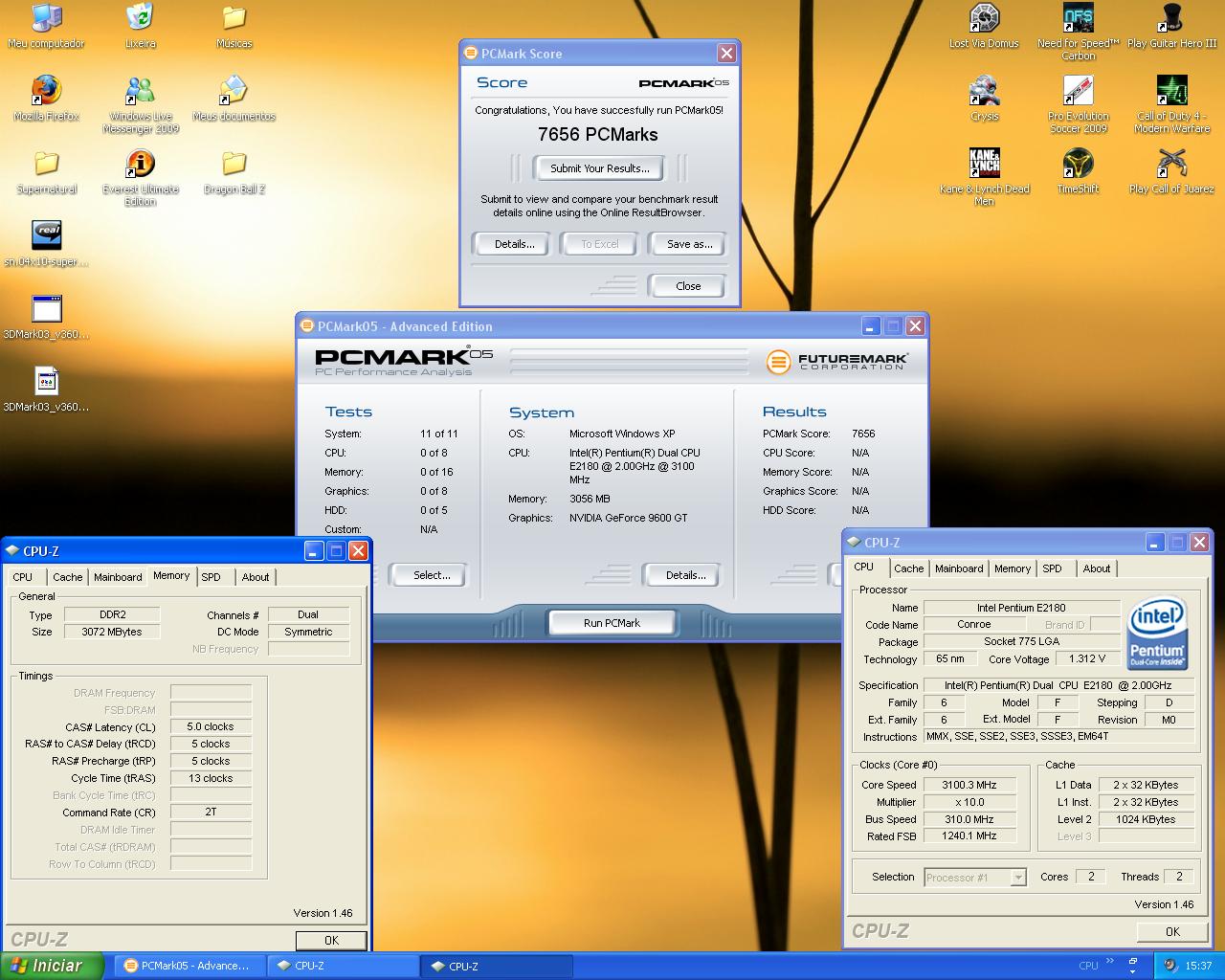Switch to PCMark05 Advanced taskbar button
This screenshot has height=980, width=1225.
189,966
